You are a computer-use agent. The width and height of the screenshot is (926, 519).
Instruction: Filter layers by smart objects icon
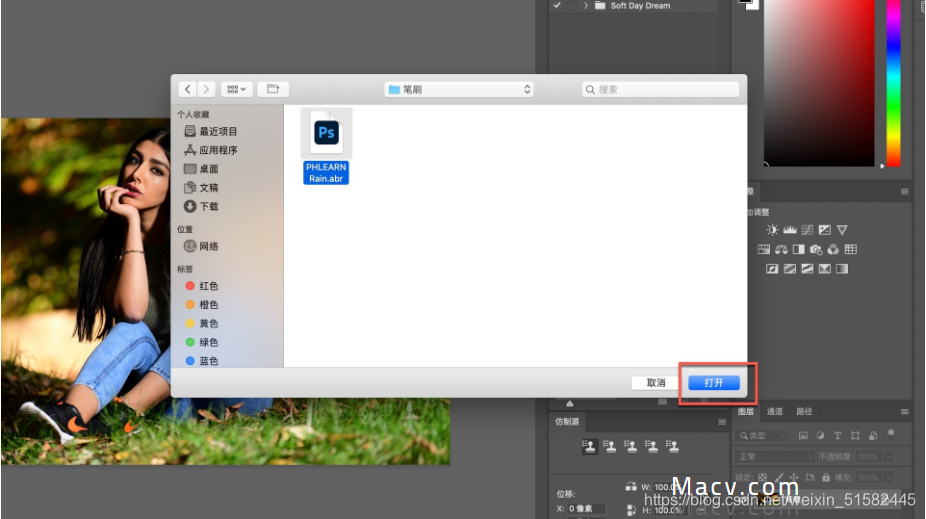(873, 436)
